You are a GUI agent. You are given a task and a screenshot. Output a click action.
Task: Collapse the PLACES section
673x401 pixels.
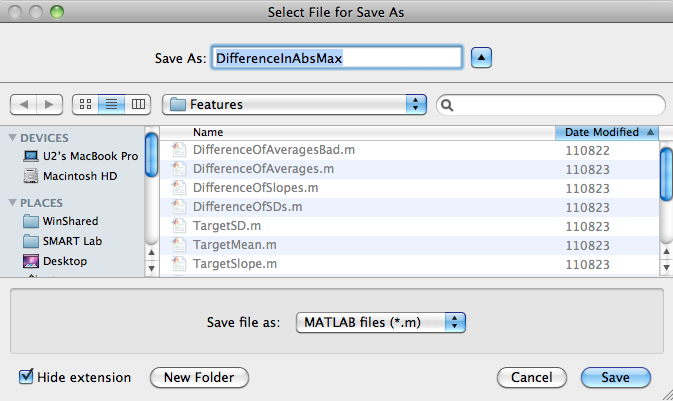coord(12,203)
